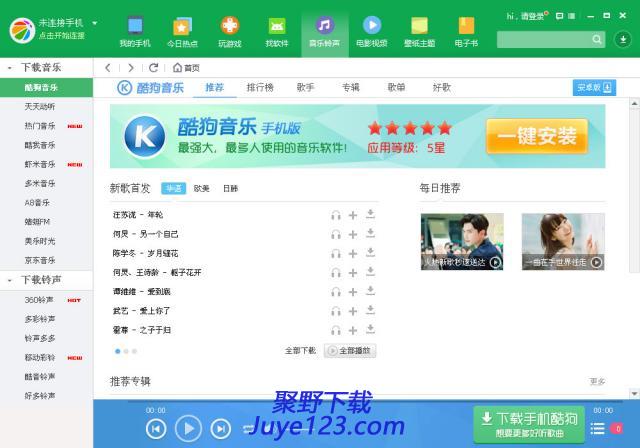
Task: Click the search magnifier icon
Action: pos(597,40)
